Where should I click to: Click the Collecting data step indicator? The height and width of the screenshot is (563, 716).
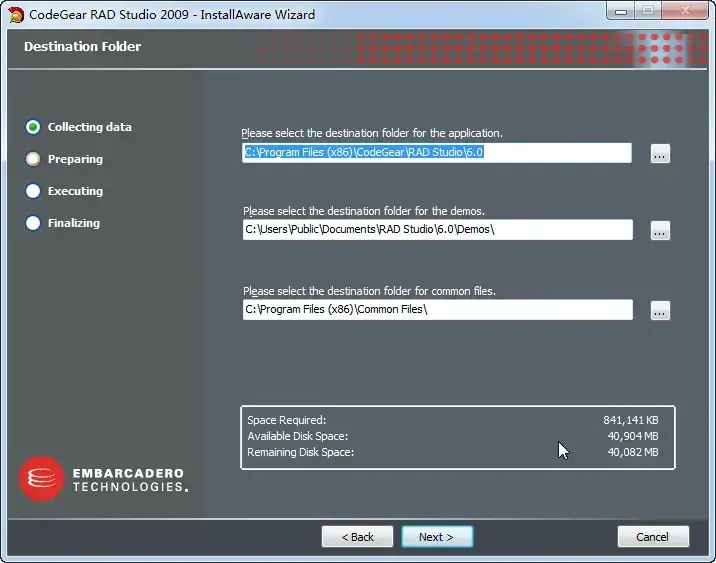click(33, 127)
